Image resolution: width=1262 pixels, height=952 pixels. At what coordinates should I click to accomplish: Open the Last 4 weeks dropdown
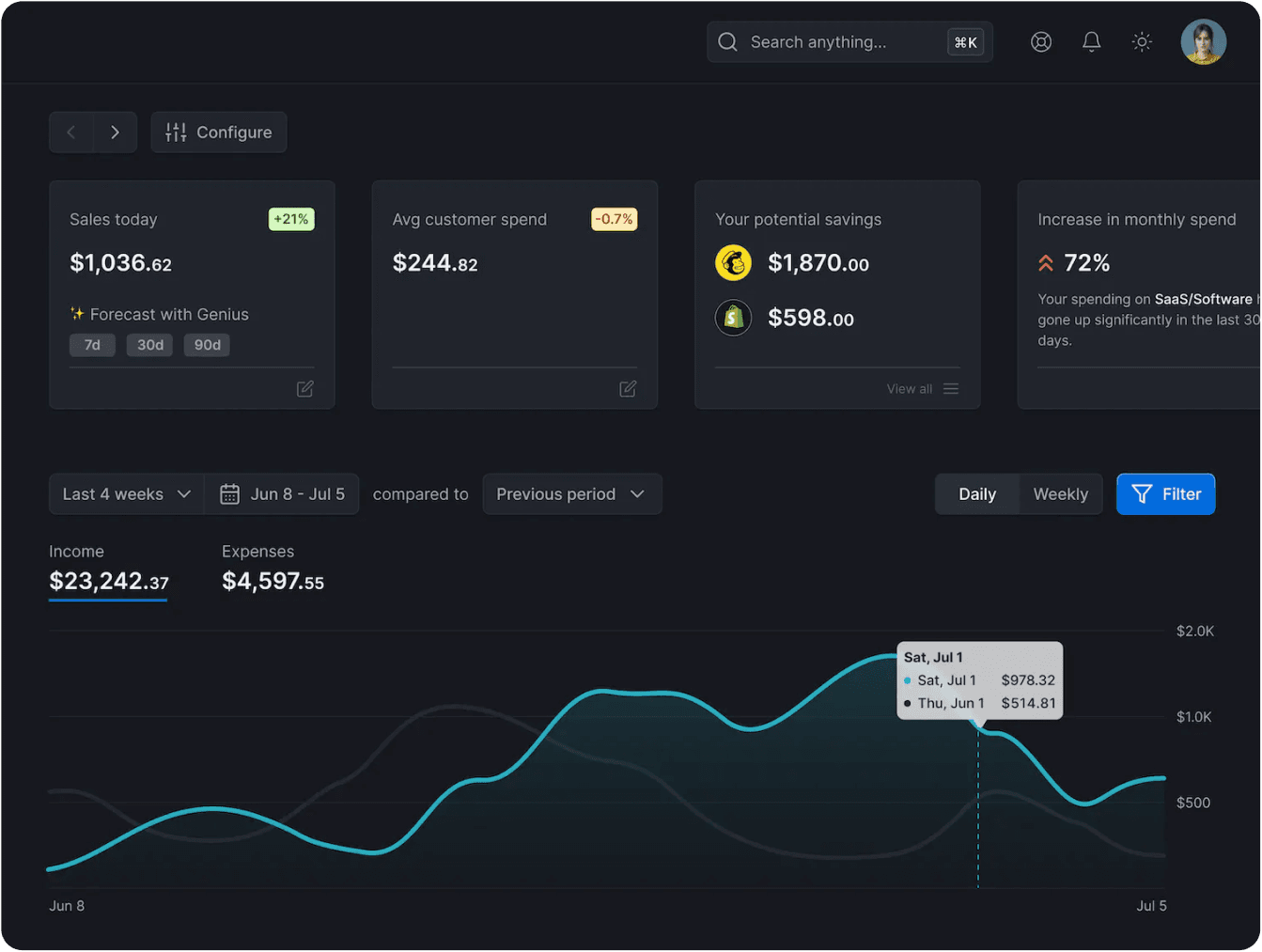tap(125, 493)
